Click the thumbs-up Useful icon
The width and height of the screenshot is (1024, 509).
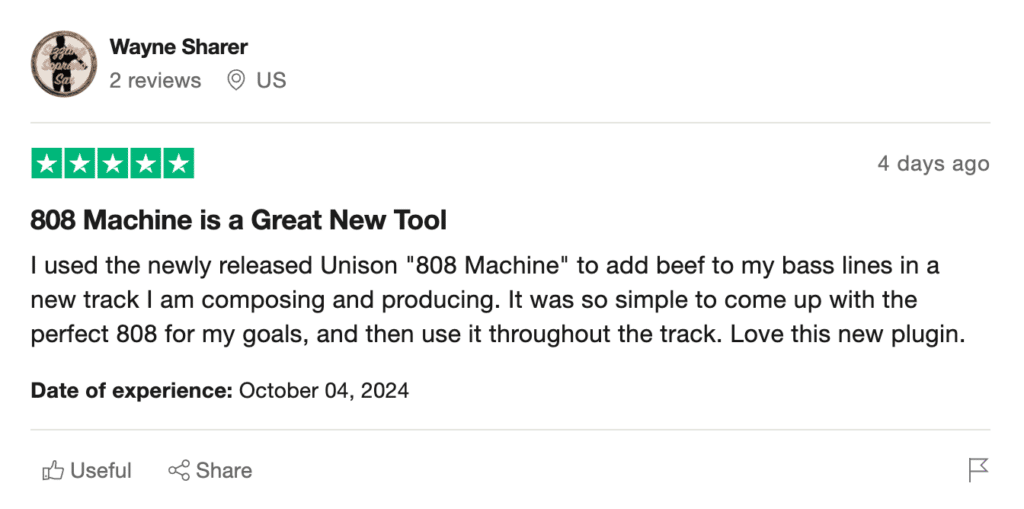point(53,470)
